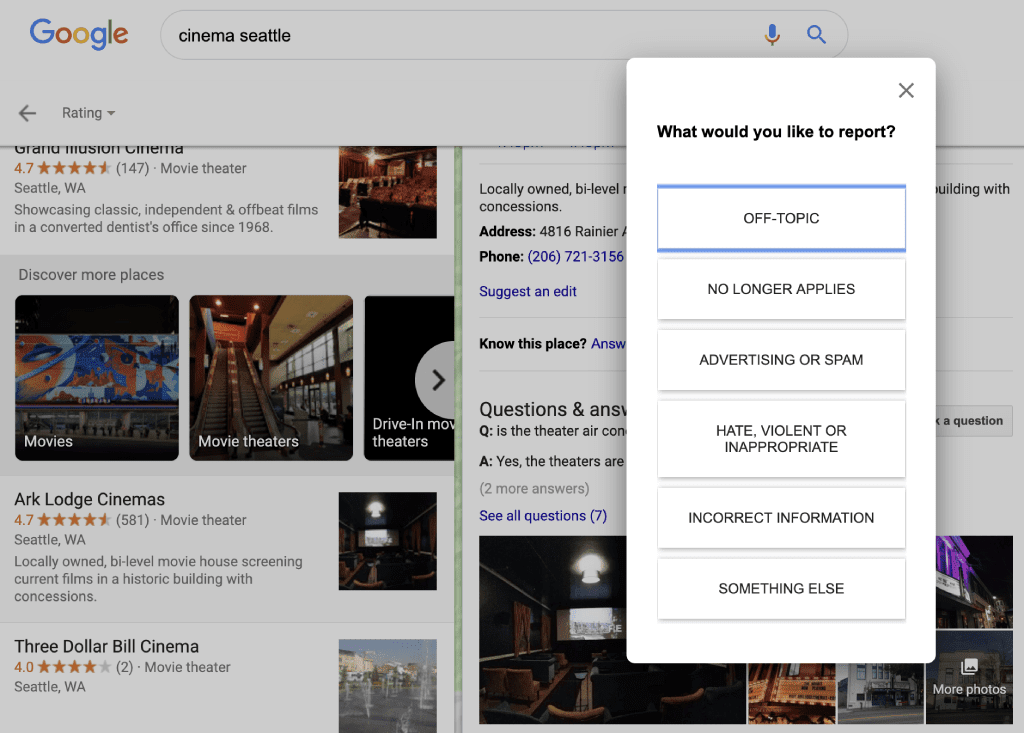The height and width of the screenshot is (733, 1024).
Task: Click the Google logo
Action: tap(79, 34)
